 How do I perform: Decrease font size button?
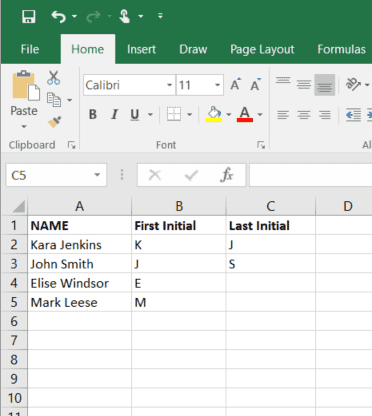coord(255,85)
